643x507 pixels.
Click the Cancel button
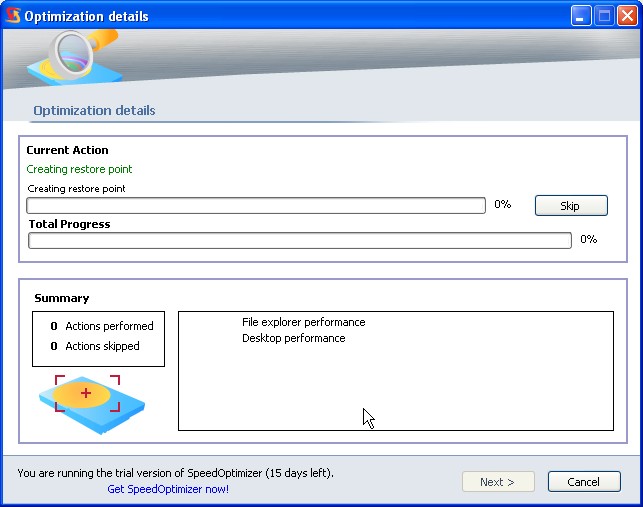(x=584, y=482)
